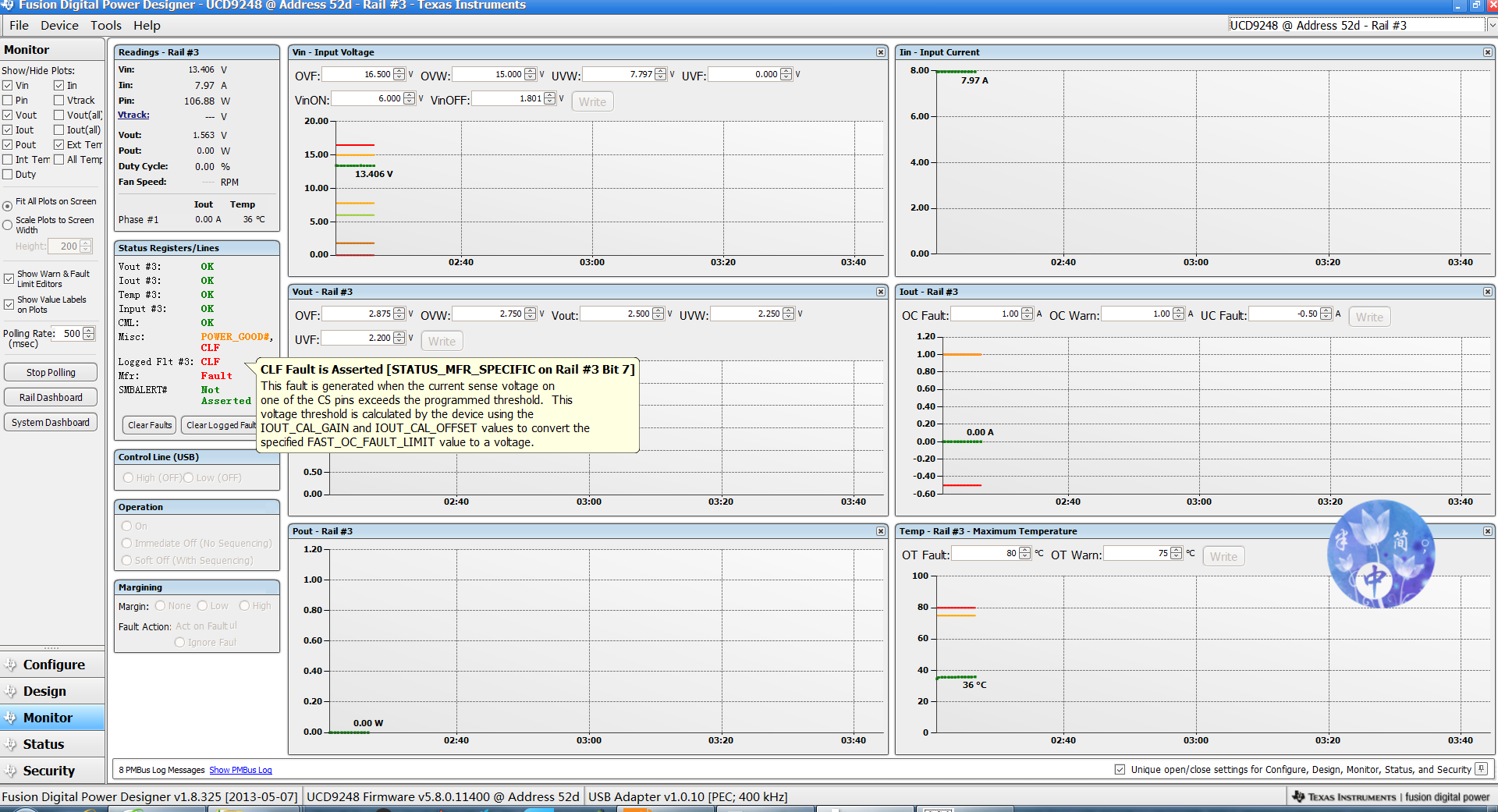The width and height of the screenshot is (1498, 812).
Task: Click the OT Warn temperature field
Action: pyautogui.click(x=1138, y=554)
